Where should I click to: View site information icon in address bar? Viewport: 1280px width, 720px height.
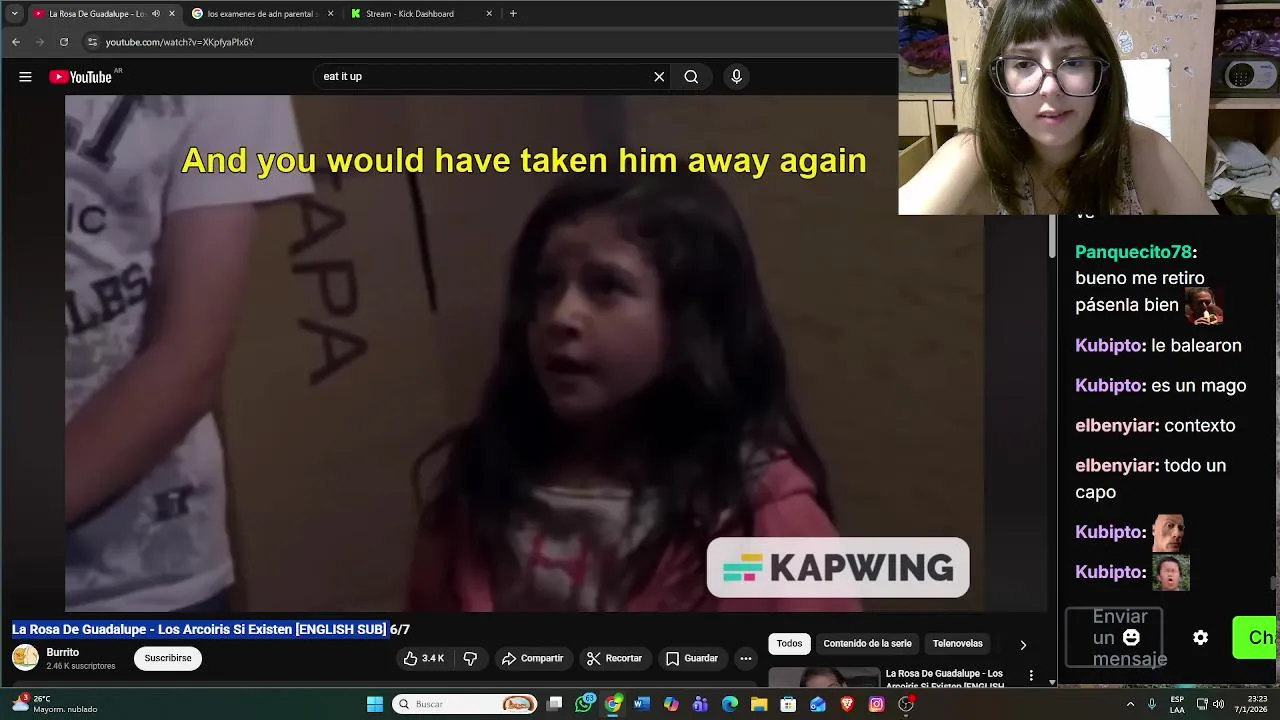[x=92, y=42]
